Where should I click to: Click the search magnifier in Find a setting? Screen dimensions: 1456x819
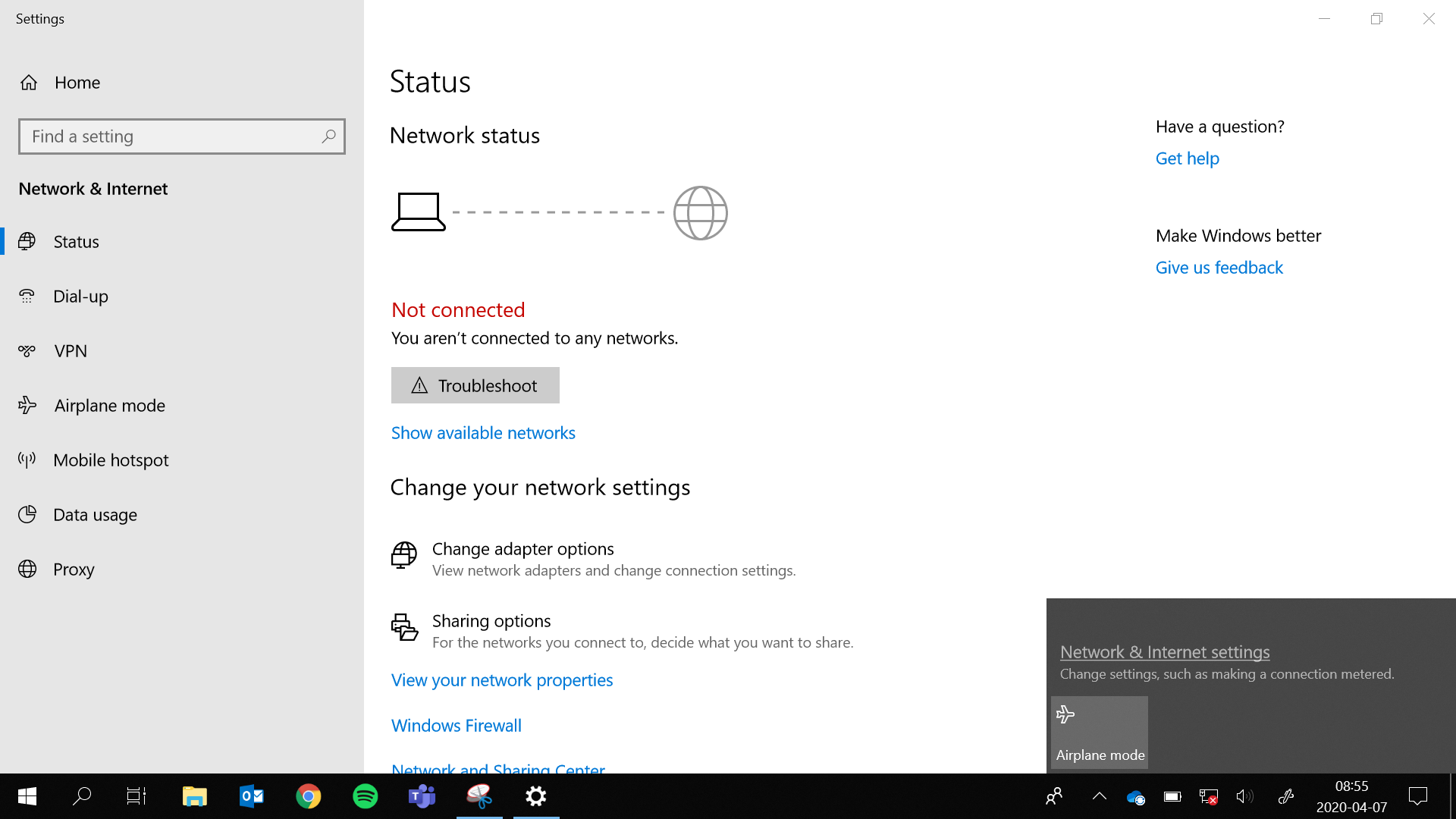click(x=328, y=136)
